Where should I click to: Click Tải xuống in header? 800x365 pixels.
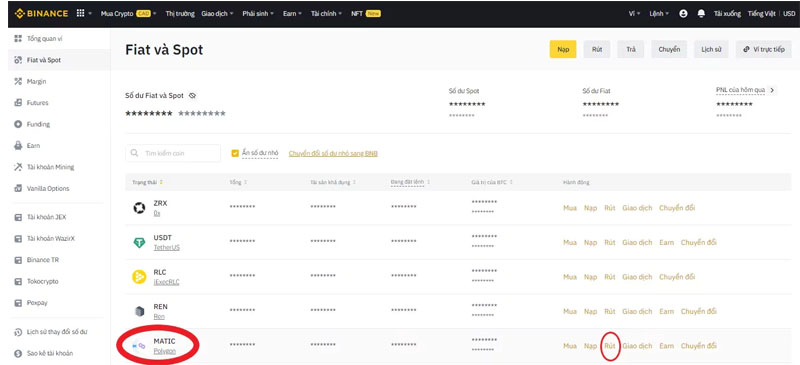pyautogui.click(x=727, y=14)
